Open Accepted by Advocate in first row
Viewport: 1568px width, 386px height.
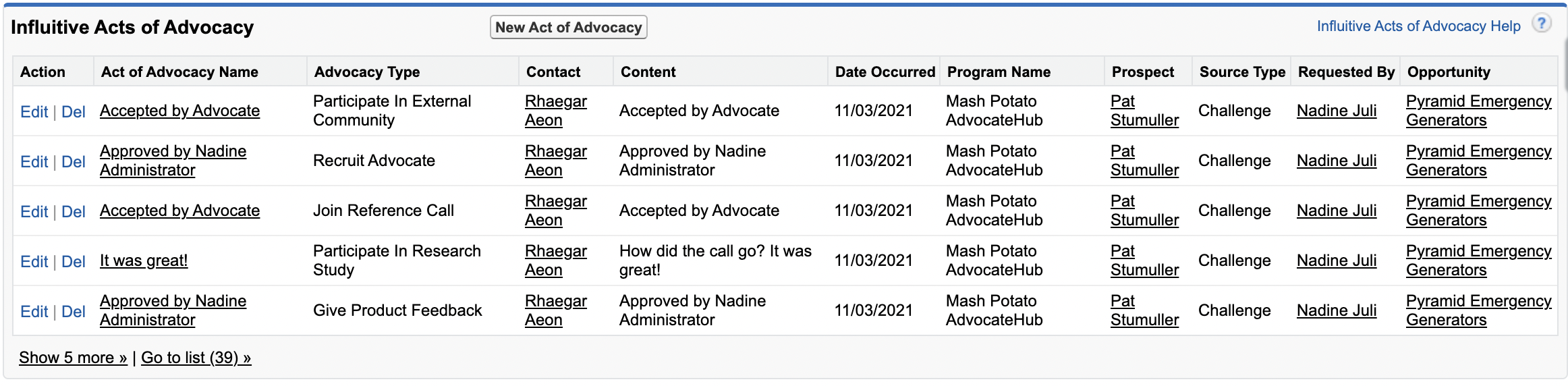coord(179,111)
